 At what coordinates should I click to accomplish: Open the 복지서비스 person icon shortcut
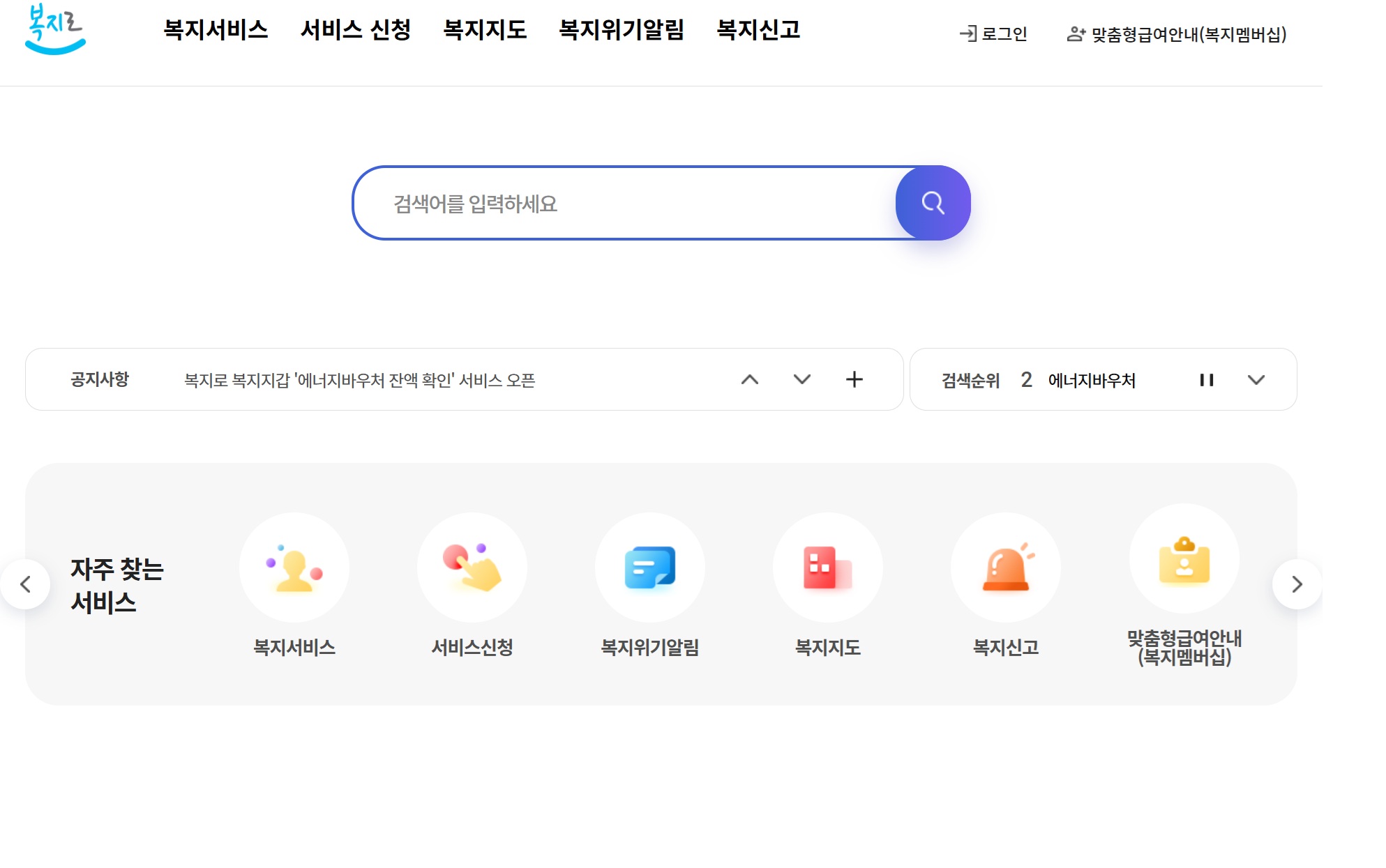pyautogui.click(x=294, y=568)
